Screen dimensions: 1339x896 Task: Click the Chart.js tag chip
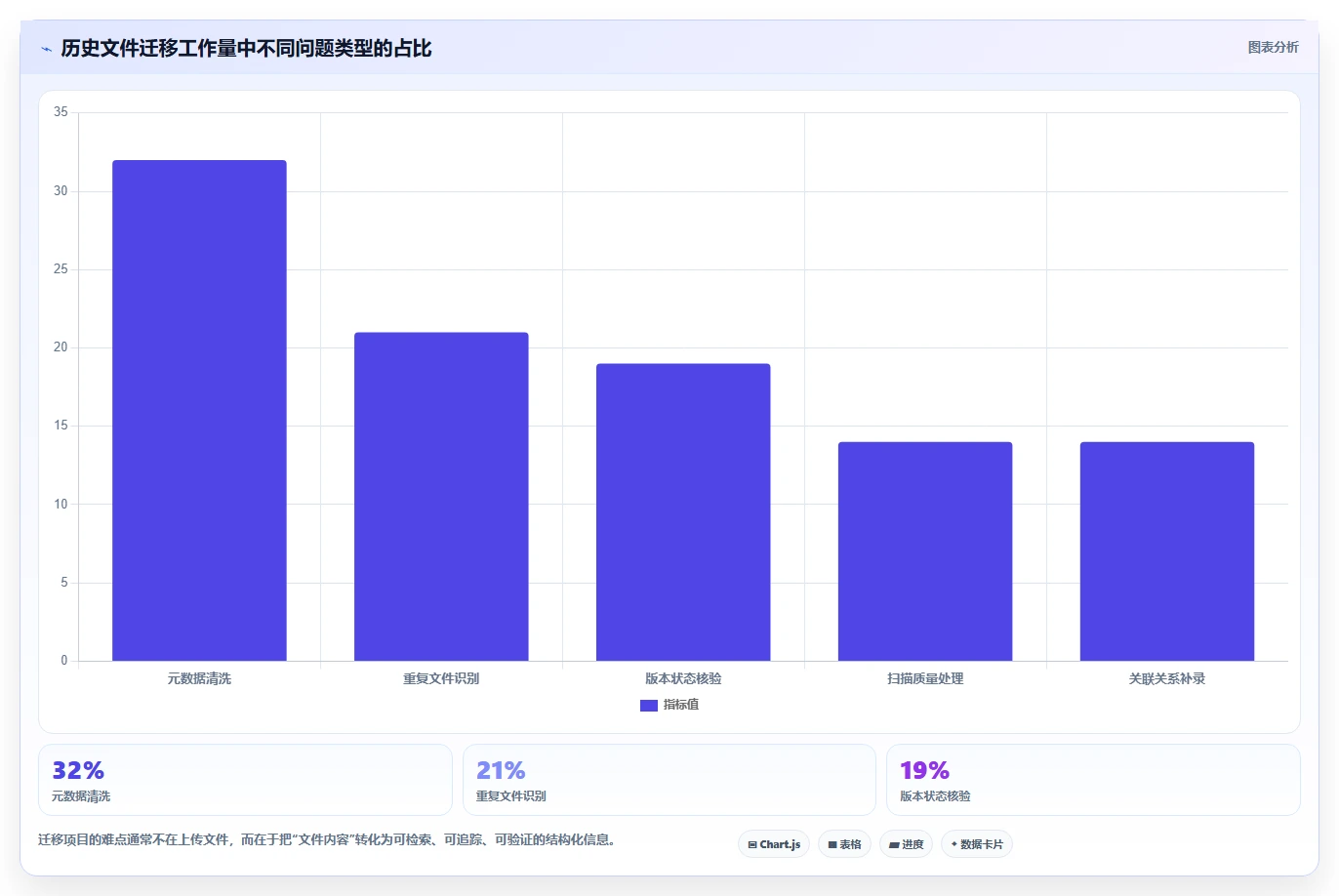point(774,844)
